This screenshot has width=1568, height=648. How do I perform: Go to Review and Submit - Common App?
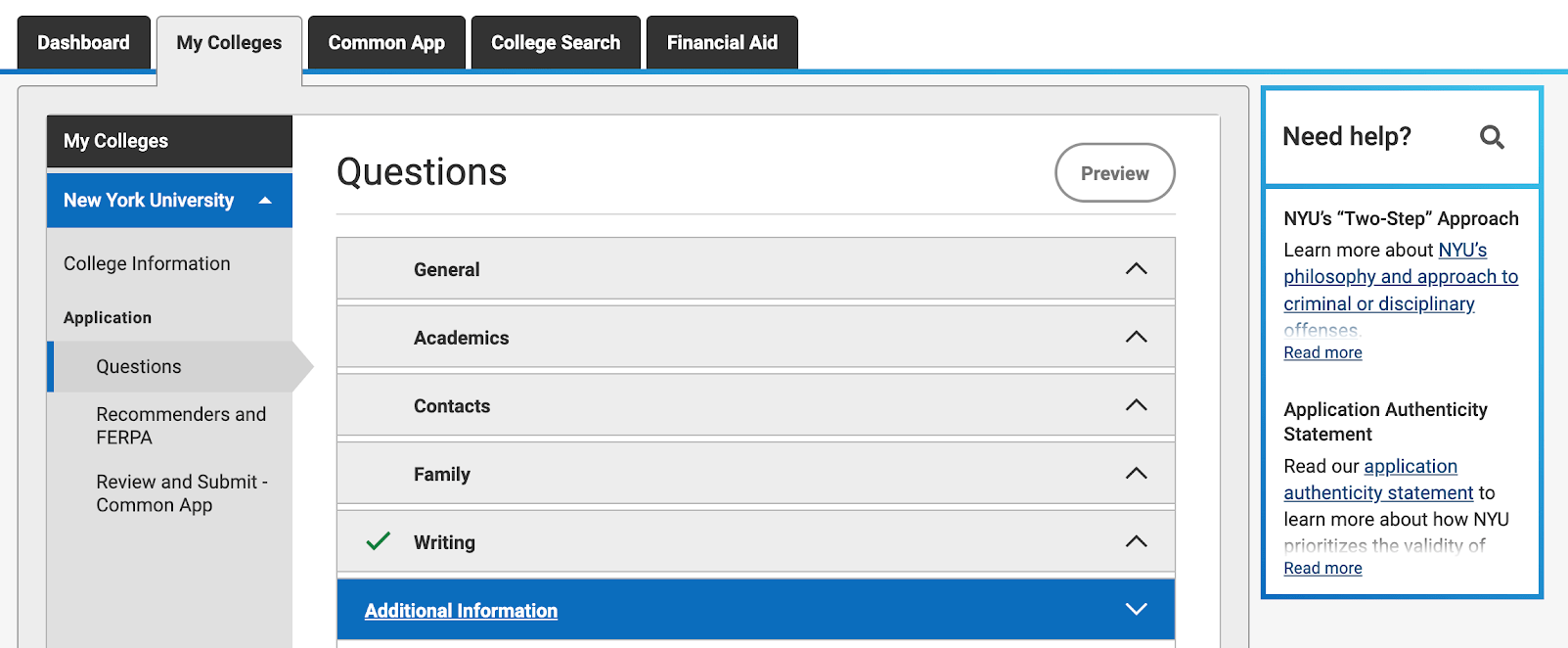(x=181, y=493)
